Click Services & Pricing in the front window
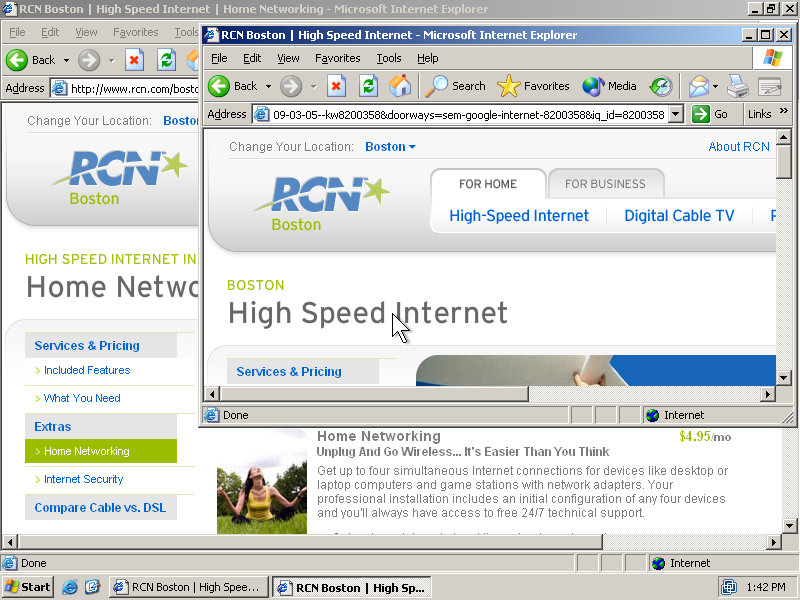Image resolution: width=800 pixels, height=600 pixels. coord(289,372)
